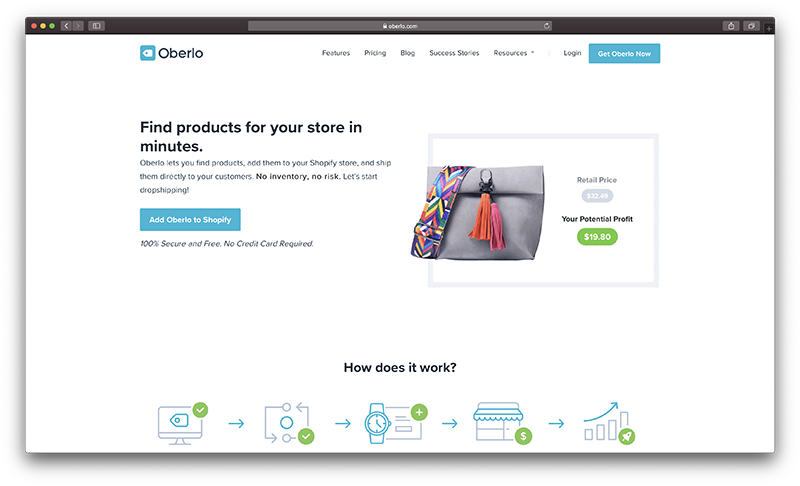
Task: Open the Safari share icon
Action: (731, 25)
